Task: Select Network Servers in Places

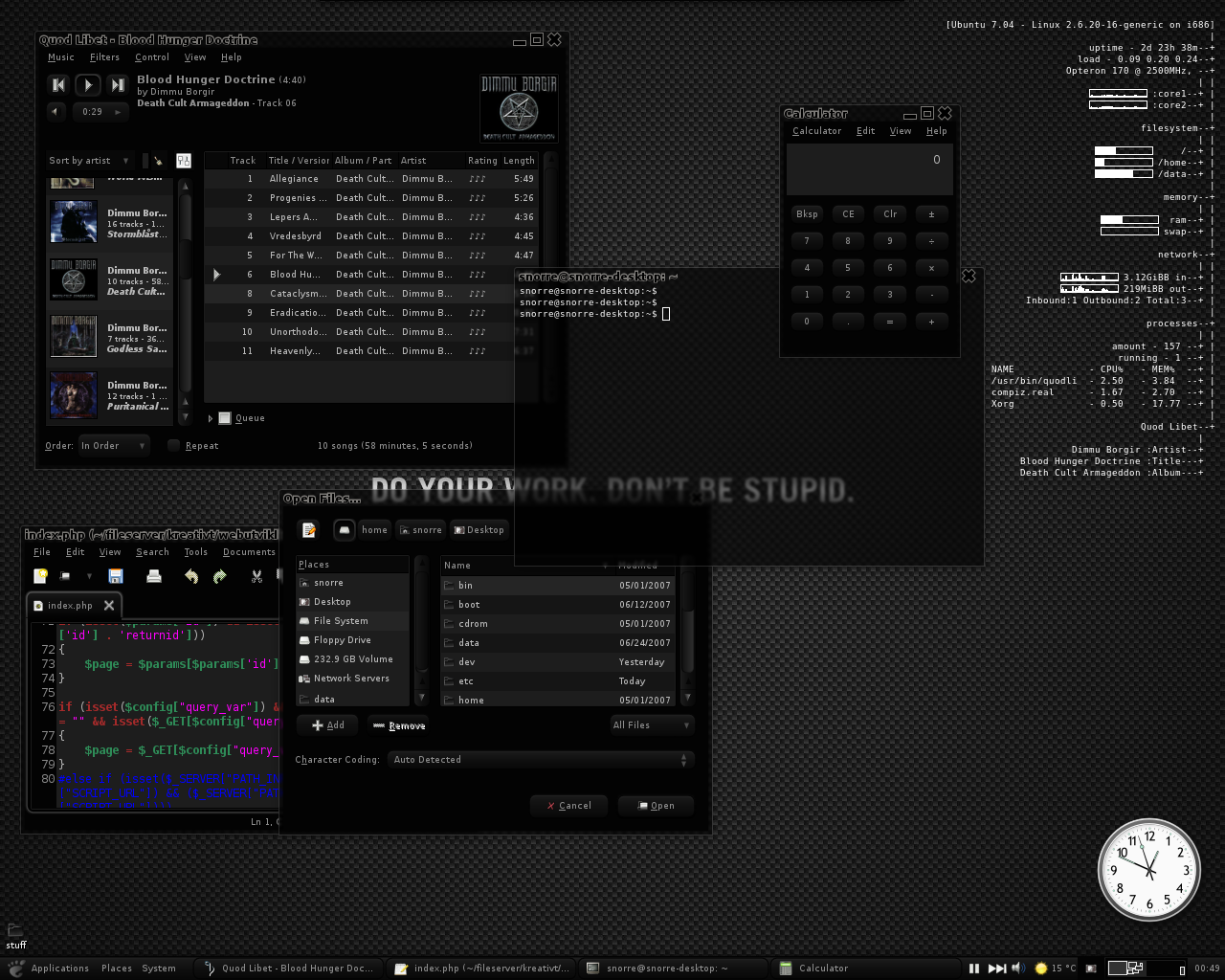Action: tap(352, 679)
